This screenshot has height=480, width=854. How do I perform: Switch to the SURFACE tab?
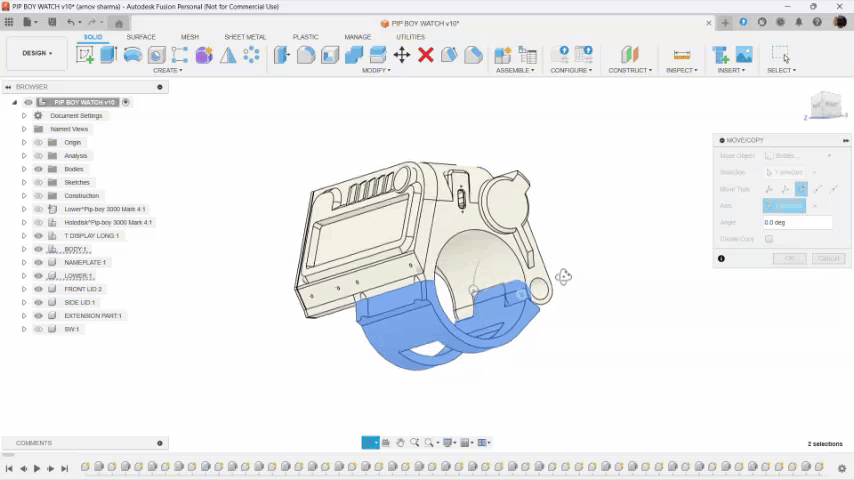pyautogui.click(x=141, y=37)
